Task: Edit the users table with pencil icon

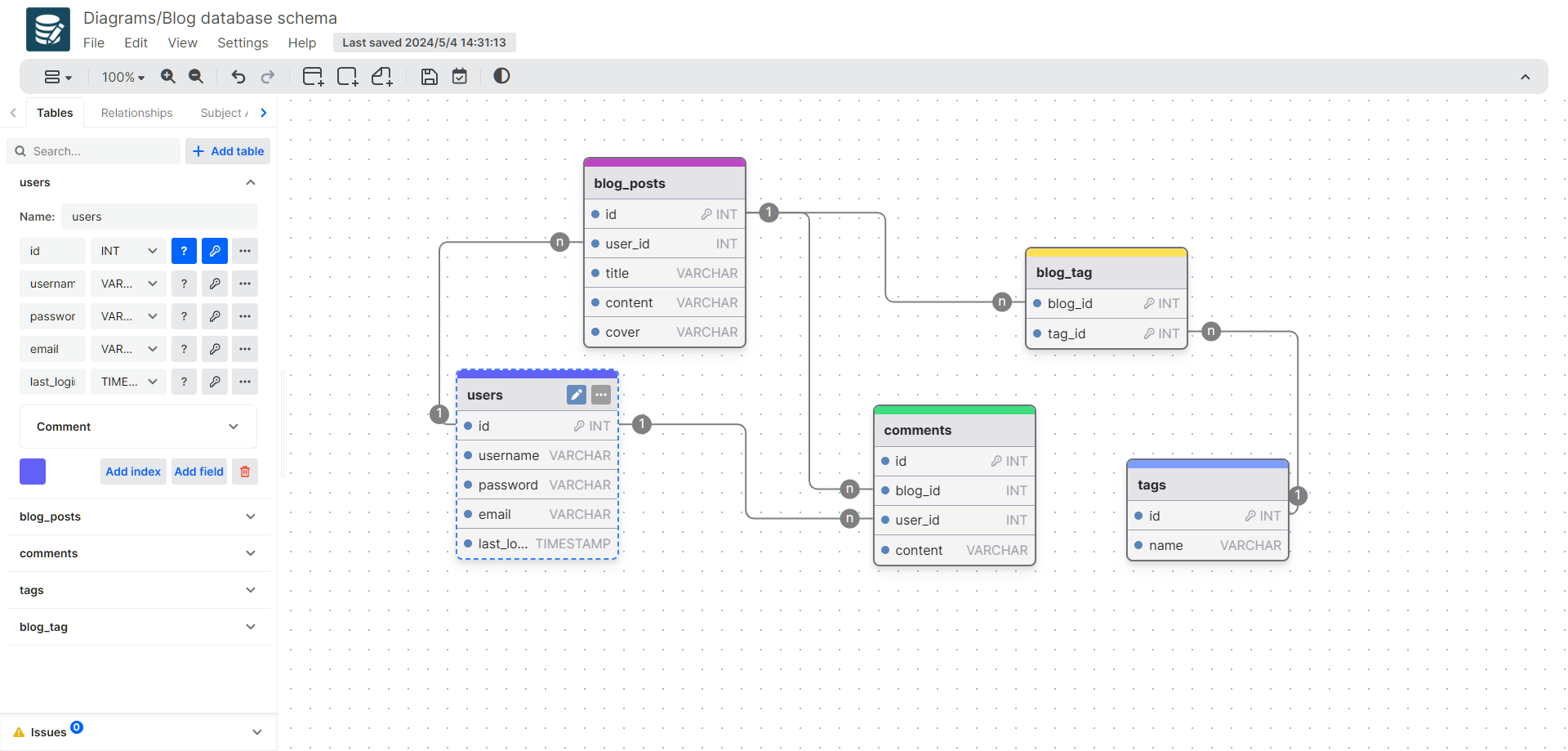Action: 577,395
